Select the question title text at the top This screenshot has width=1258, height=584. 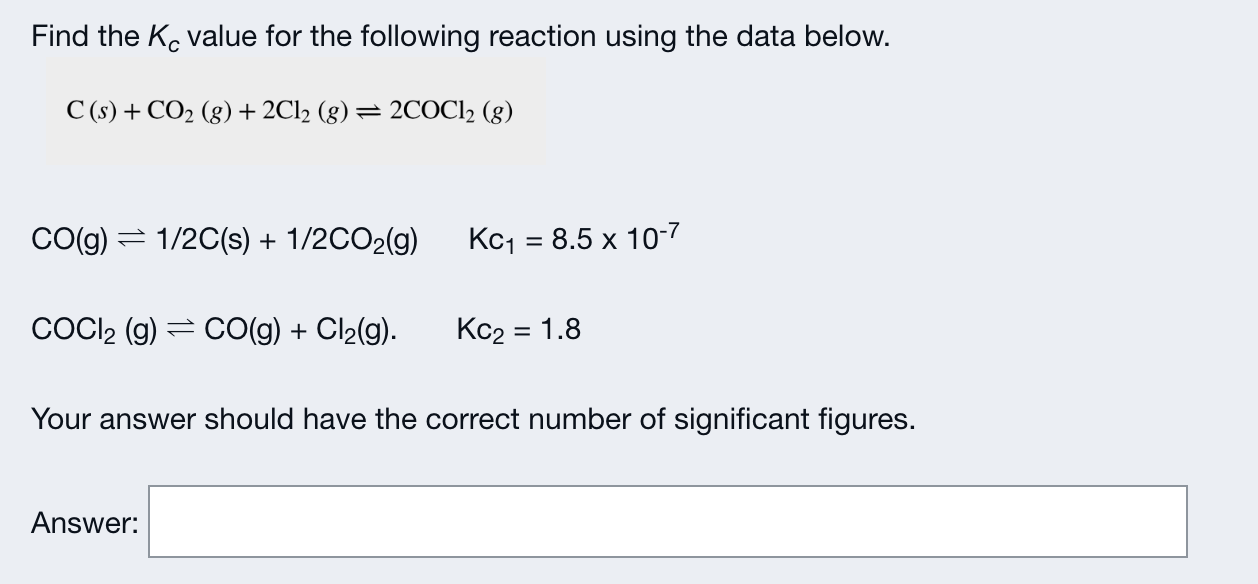[x=458, y=36]
